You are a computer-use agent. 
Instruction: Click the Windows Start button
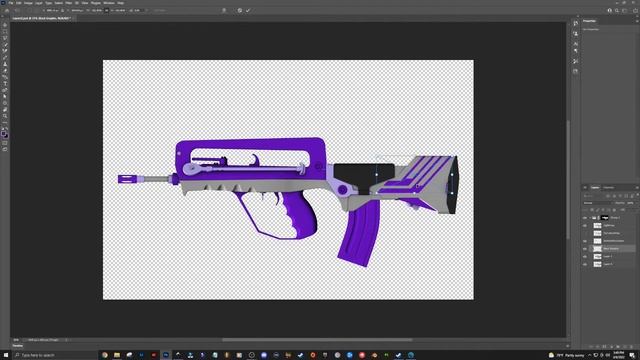(6, 355)
